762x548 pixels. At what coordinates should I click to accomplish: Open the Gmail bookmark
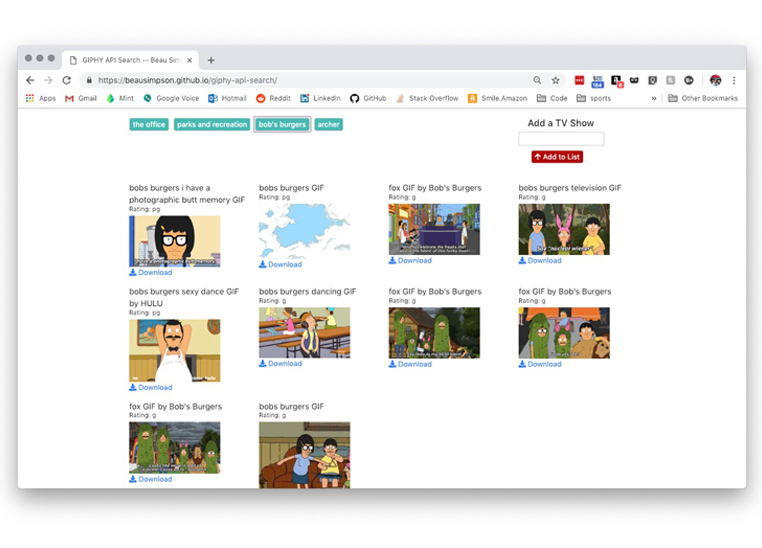click(81, 98)
